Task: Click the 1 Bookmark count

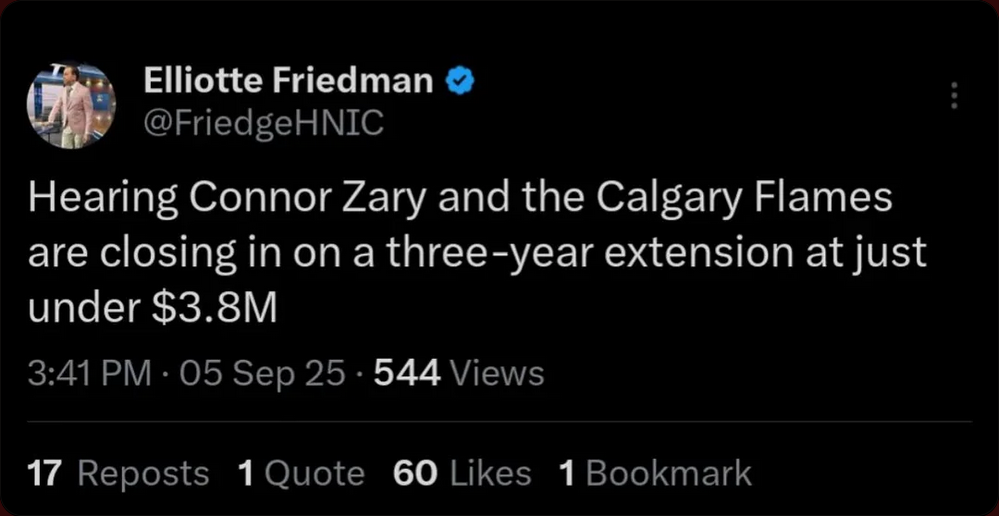Action: tap(655, 472)
